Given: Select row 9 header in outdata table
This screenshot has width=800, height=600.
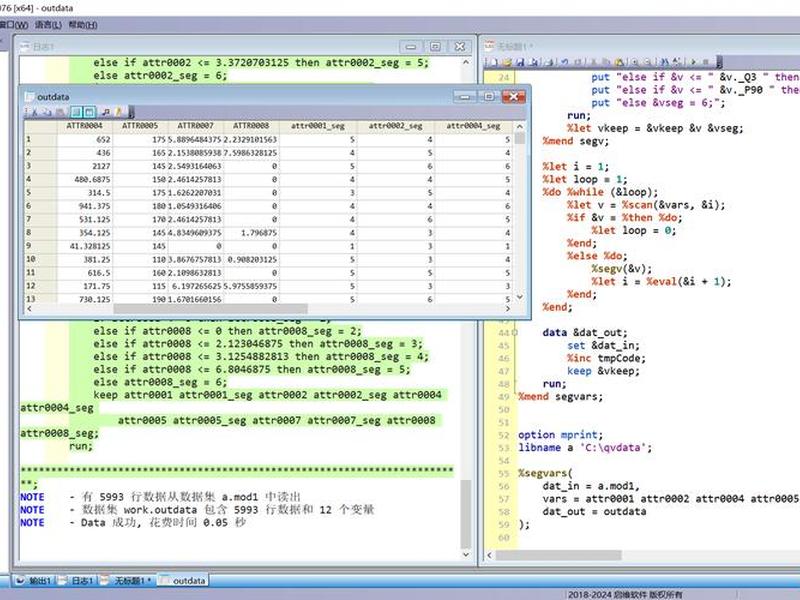Looking at the screenshot, I should (40, 246).
